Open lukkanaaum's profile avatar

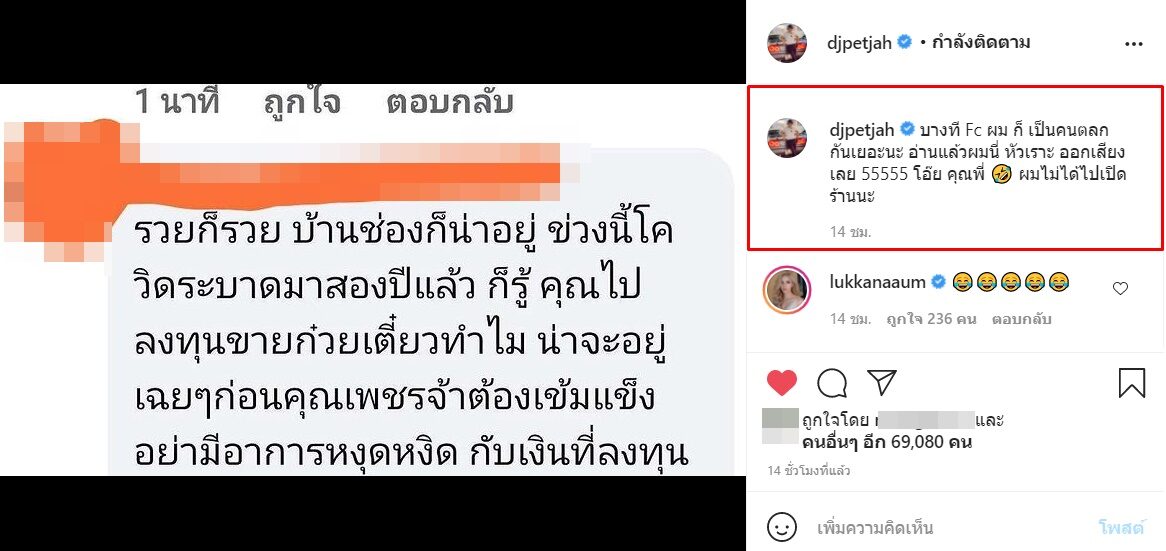coord(787,289)
